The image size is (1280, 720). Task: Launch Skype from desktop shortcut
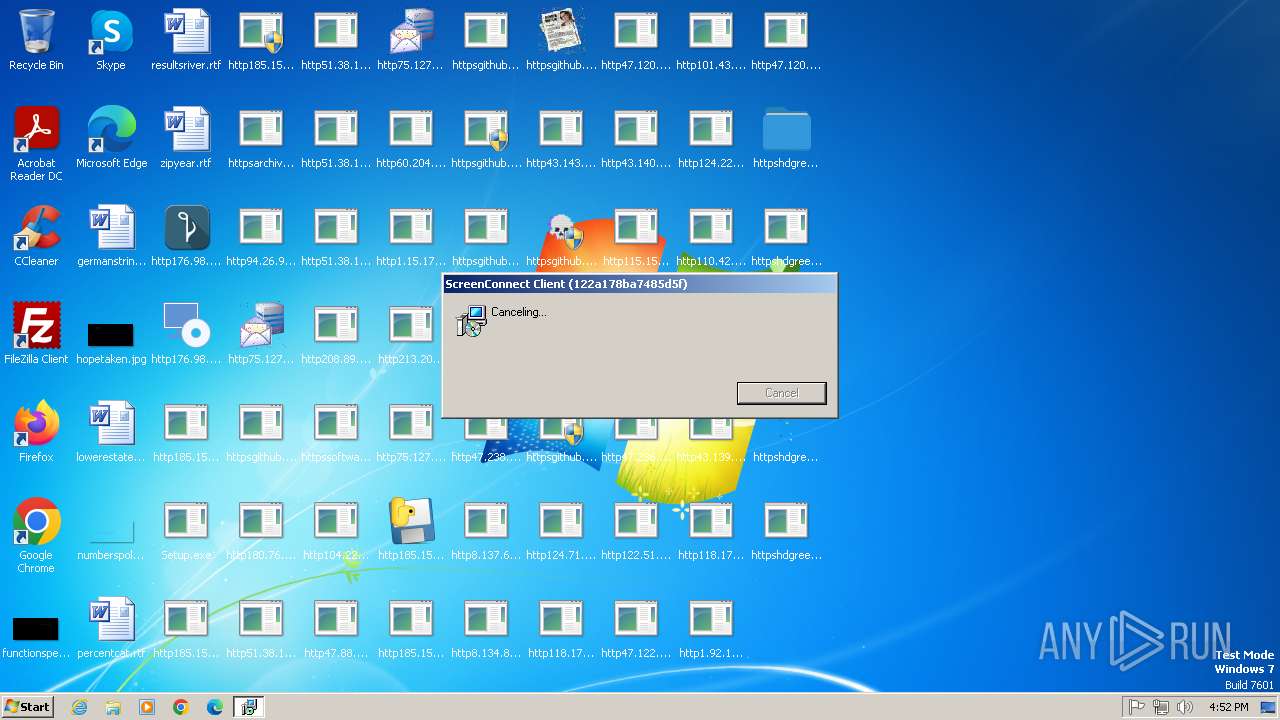[111, 40]
